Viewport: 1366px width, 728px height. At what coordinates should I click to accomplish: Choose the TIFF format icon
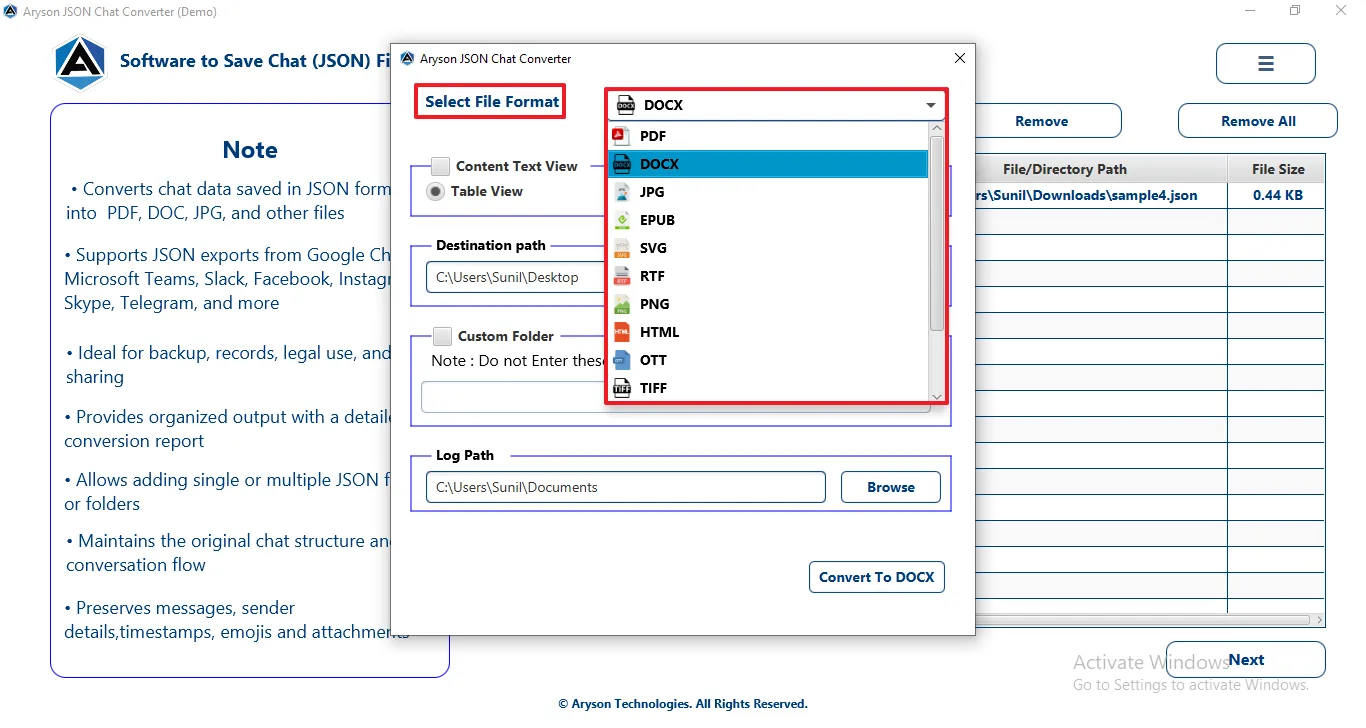click(622, 388)
